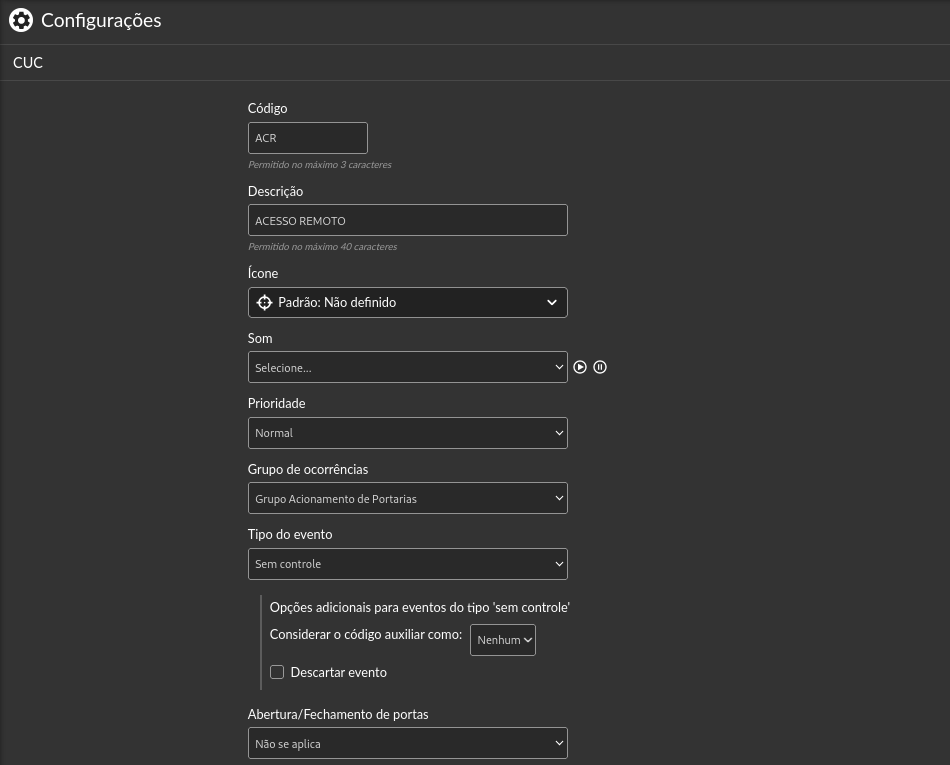The height and width of the screenshot is (765, 950).
Task: Play the selected sound
Action: [580, 367]
